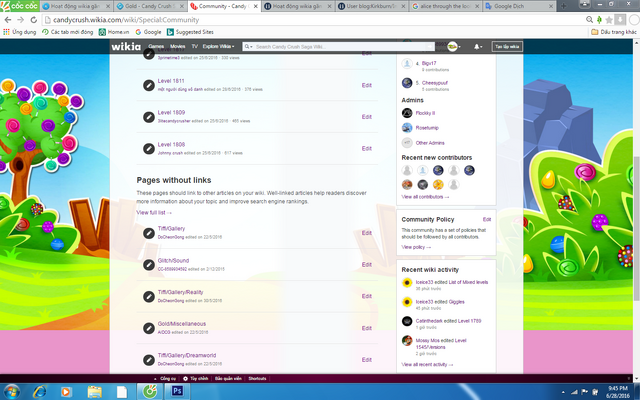Screen dimensions: 640x400
Task: Open the Gold/Miscellaneous page link
Action: point(182,324)
